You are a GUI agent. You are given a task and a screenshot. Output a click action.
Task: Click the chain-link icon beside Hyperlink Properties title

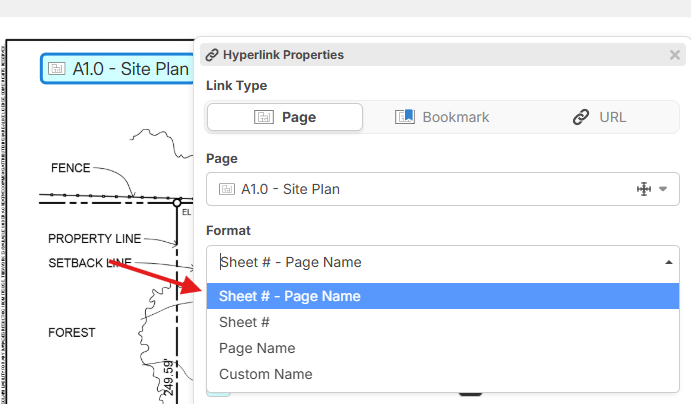tap(212, 55)
